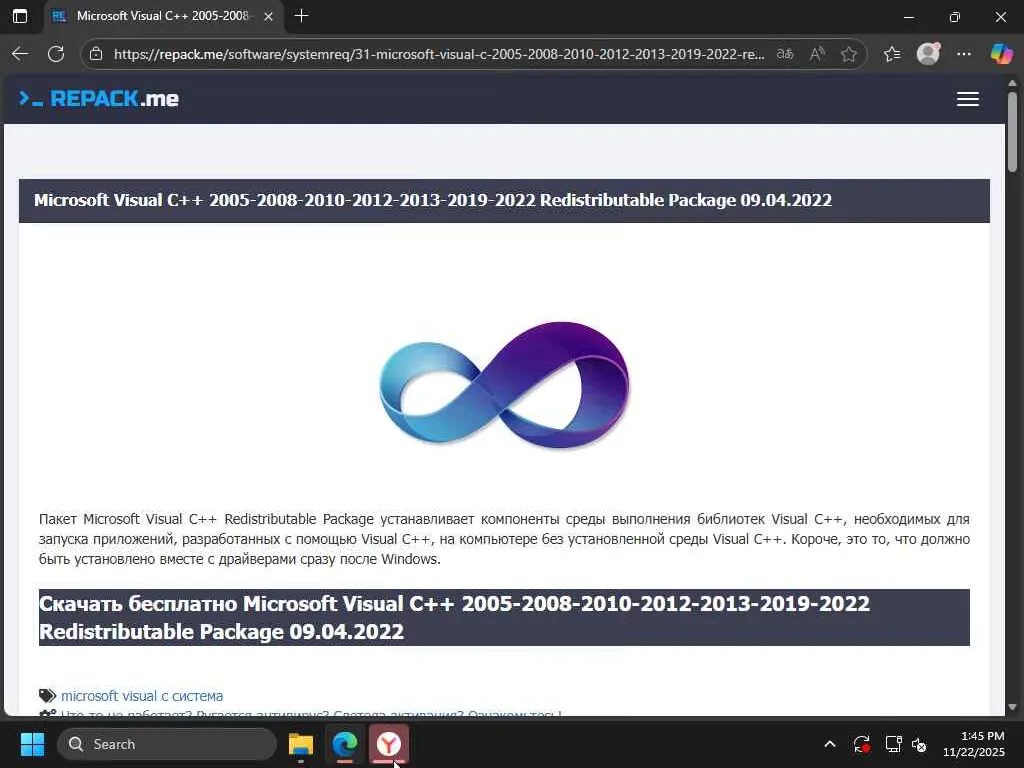Open Microsoft Edge taskbar icon
The height and width of the screenshot is (768, 1024).
[x=345, y=744]
